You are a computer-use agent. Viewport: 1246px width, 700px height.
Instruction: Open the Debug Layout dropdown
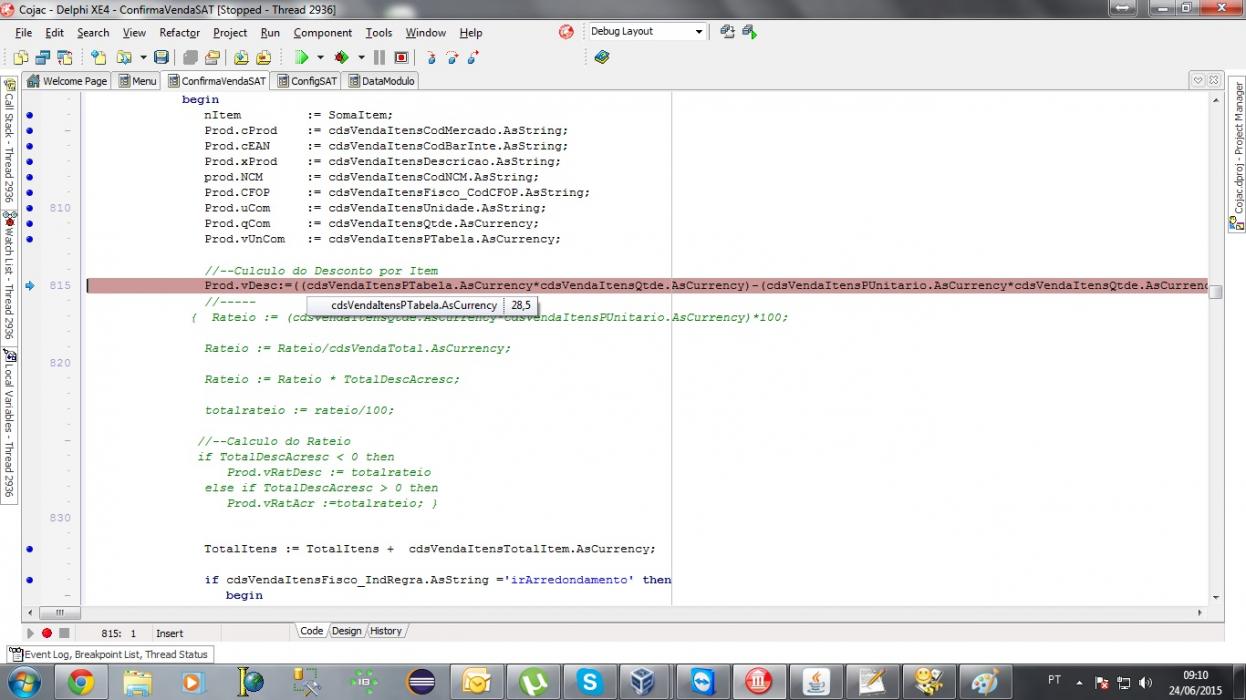click(699, 32)
